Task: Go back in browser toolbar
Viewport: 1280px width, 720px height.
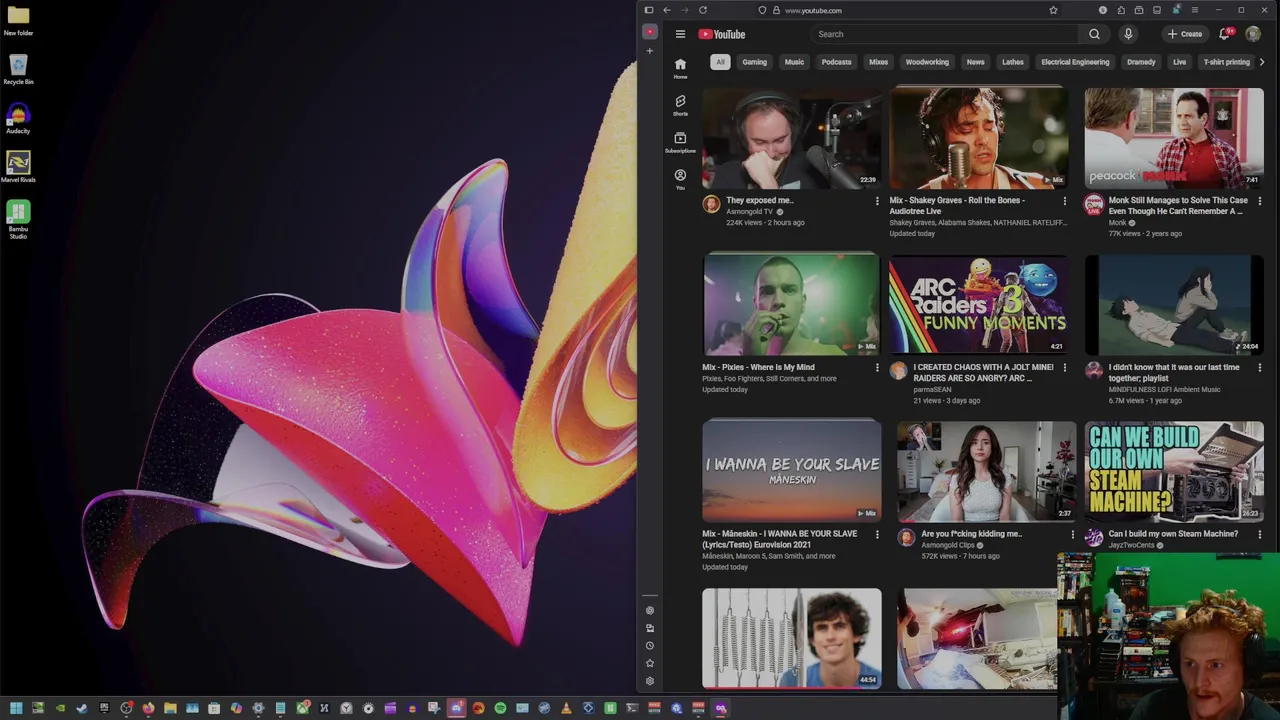Action: [x=667, y=10]
